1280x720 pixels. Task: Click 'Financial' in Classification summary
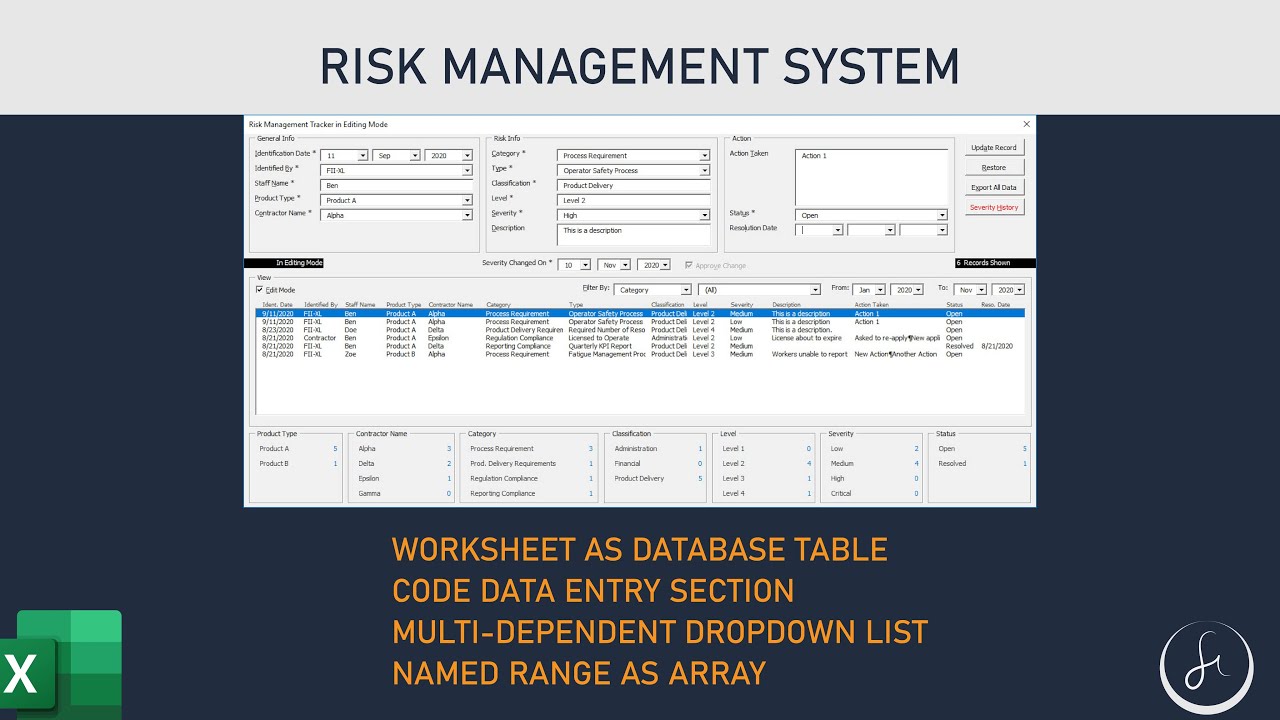pyautogui.click(x=627, y=464)
